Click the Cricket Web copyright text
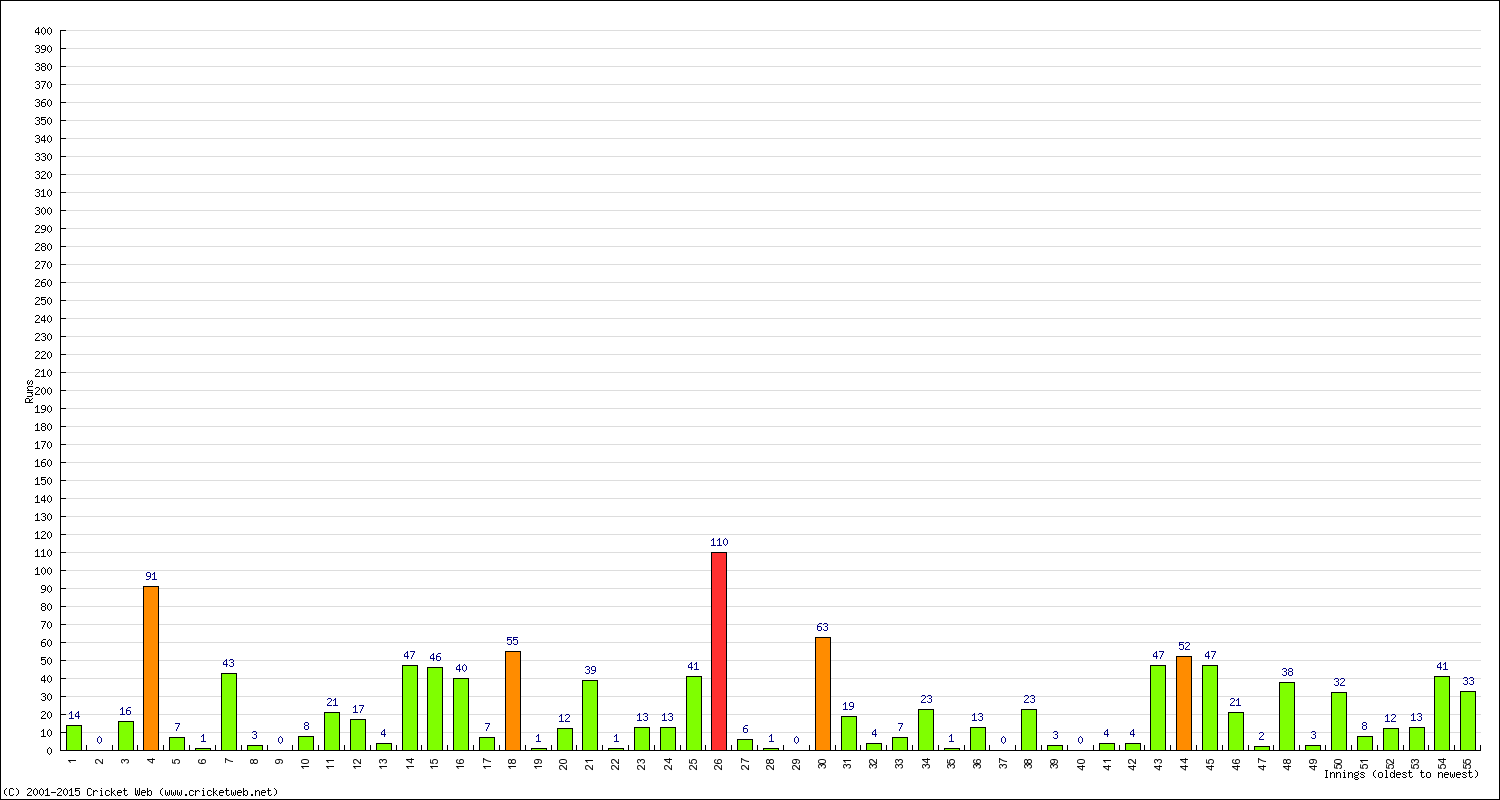Screen dimensions: 1500x800 tap(140, 792)
